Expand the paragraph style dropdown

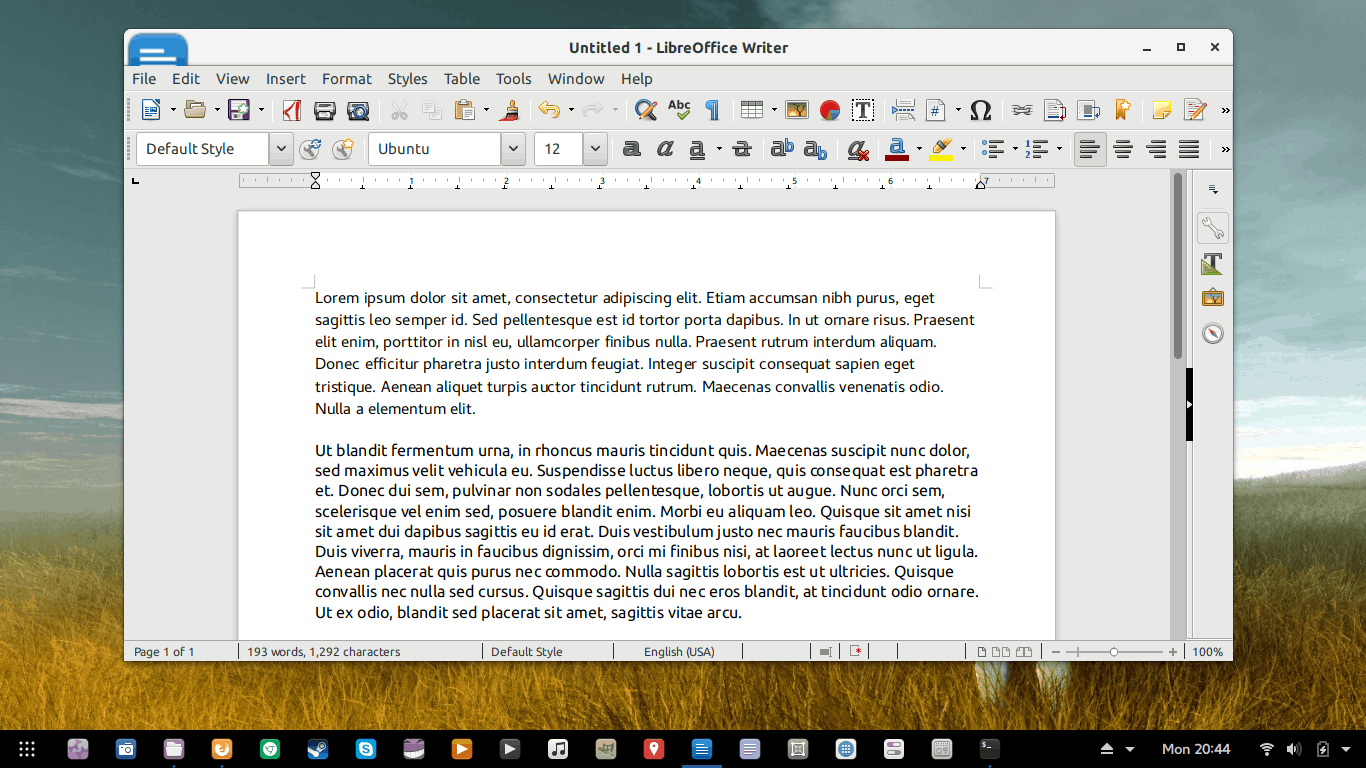tap(281, 149)
